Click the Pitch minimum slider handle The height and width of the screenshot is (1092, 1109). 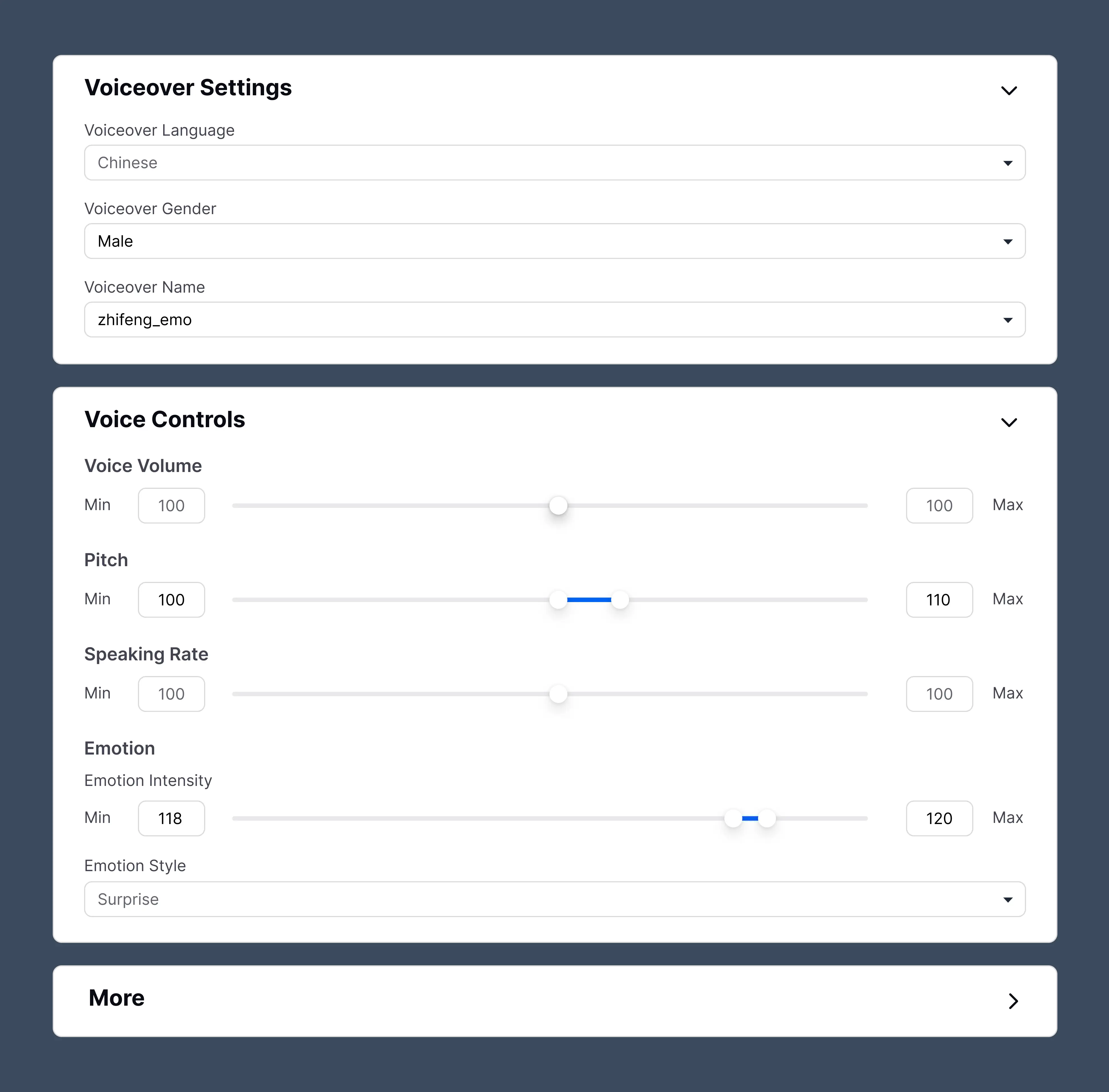tap(558, 600)
